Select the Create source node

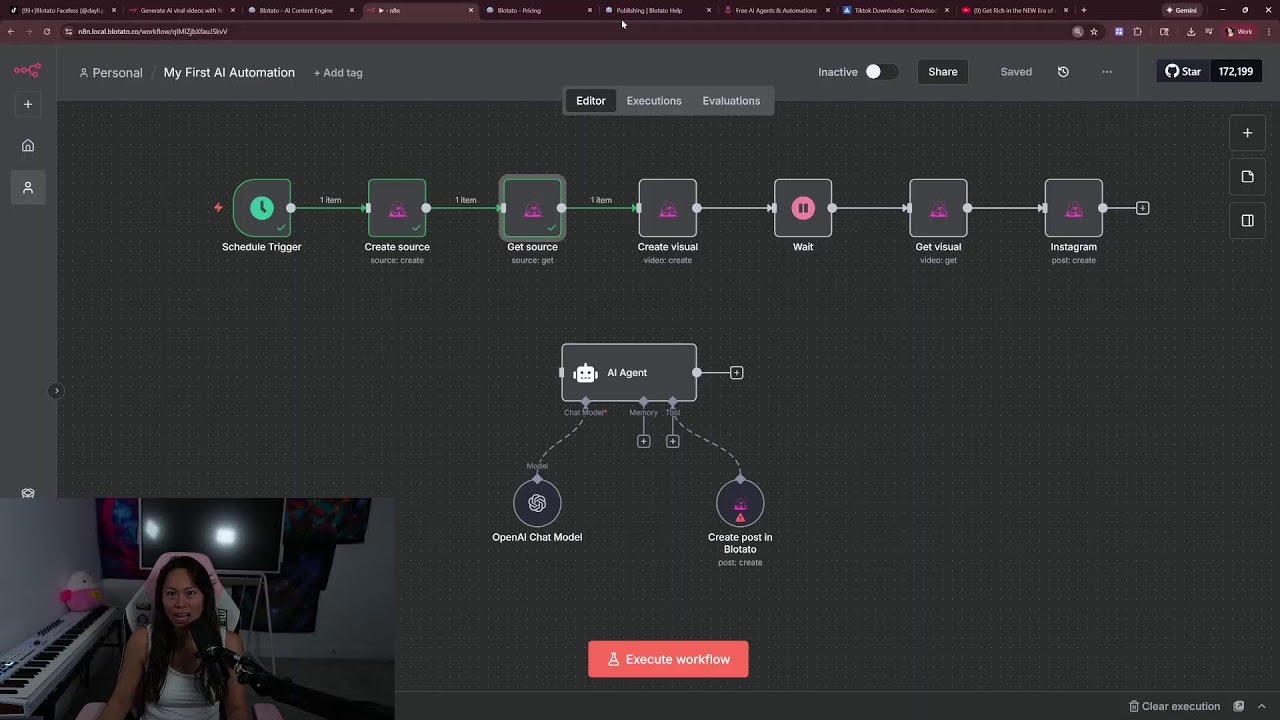tap(397, 208)
